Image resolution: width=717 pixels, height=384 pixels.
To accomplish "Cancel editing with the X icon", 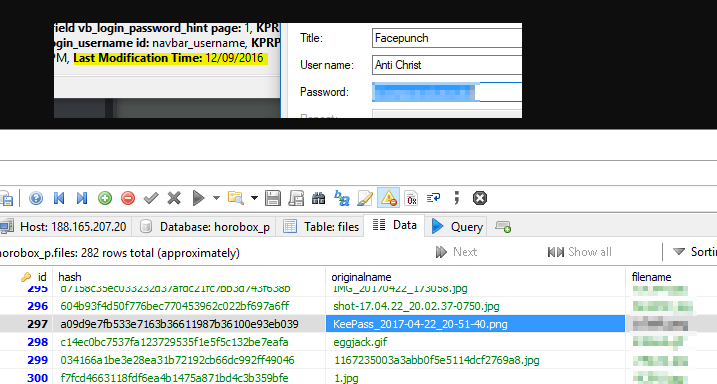I will click(174, 198).
